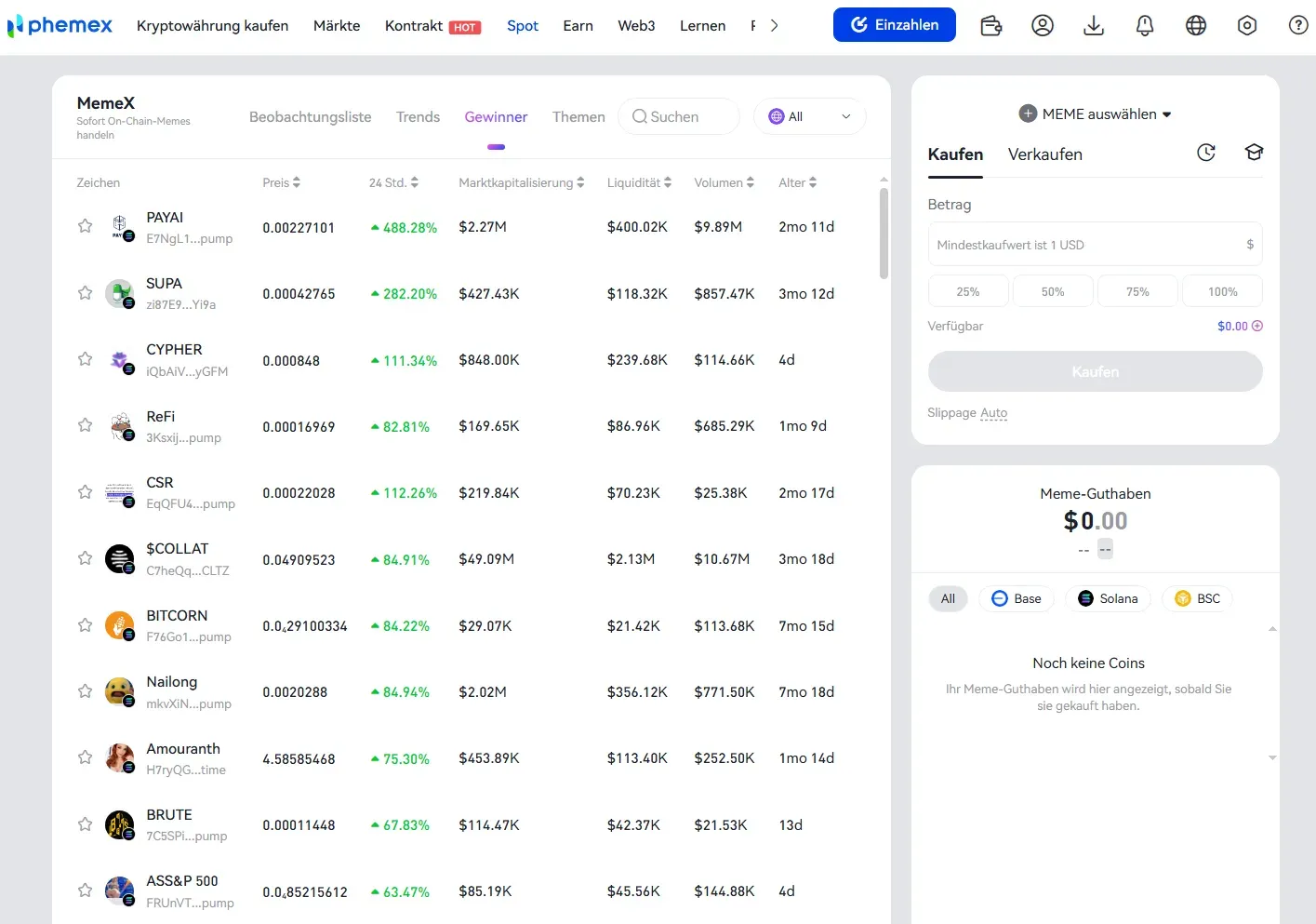The width and height of the screenshot is (1316, 924).
Task: Click the ReFi token icon
Action: pos(120,426)
